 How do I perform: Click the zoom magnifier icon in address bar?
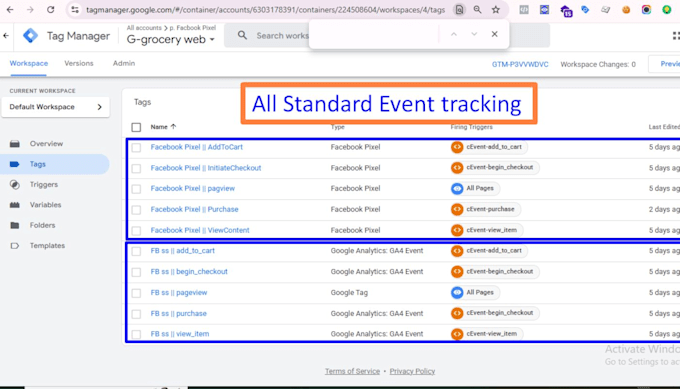coord(477,10)
